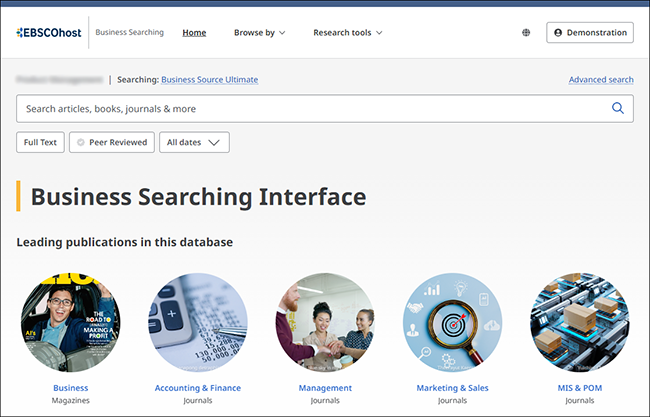Toggle the Peer Reviewed filter
The height and width of the screenshot is (417, 650).
(112, 142)
